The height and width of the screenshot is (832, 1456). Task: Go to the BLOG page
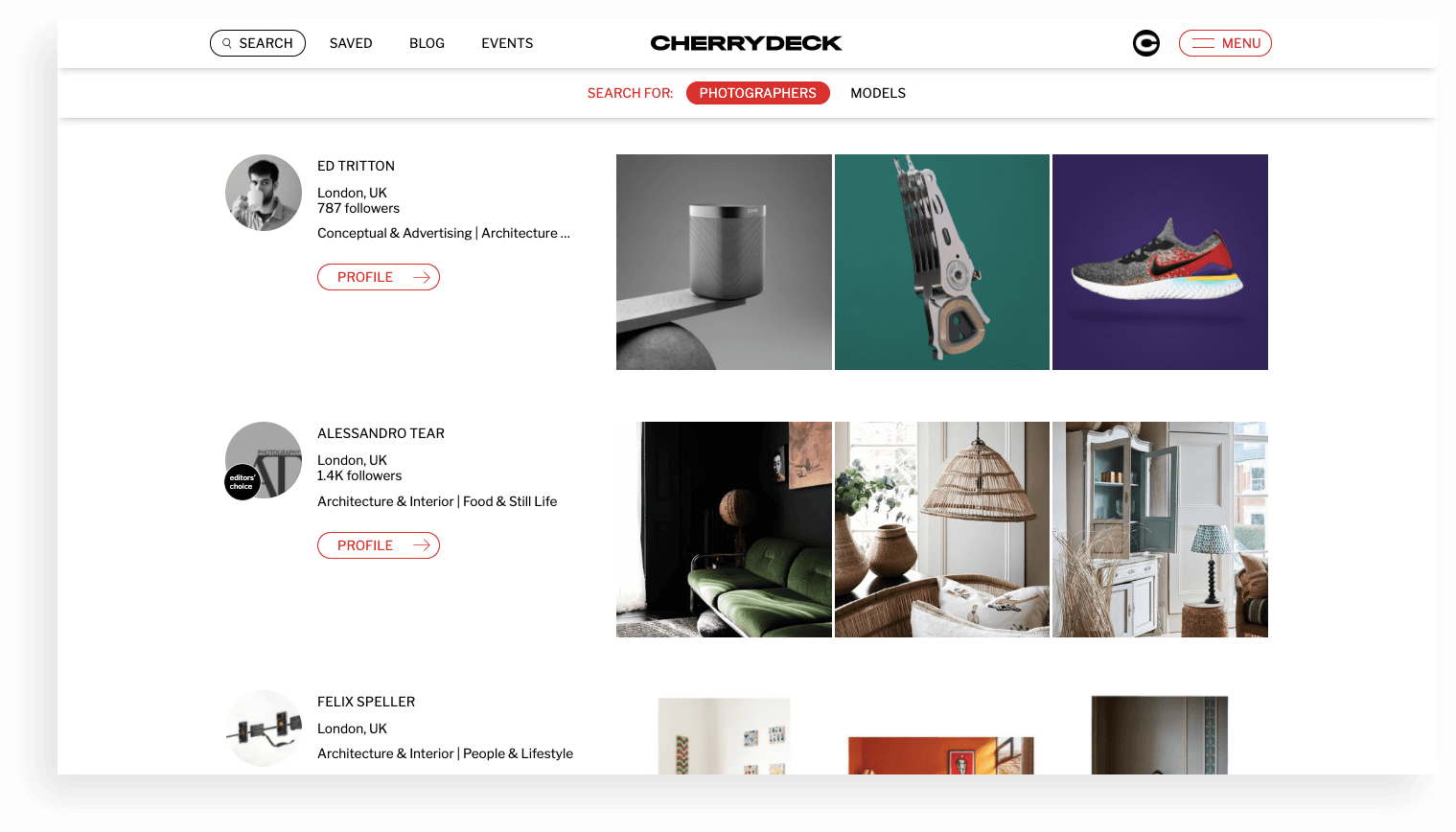click(427, 43)
